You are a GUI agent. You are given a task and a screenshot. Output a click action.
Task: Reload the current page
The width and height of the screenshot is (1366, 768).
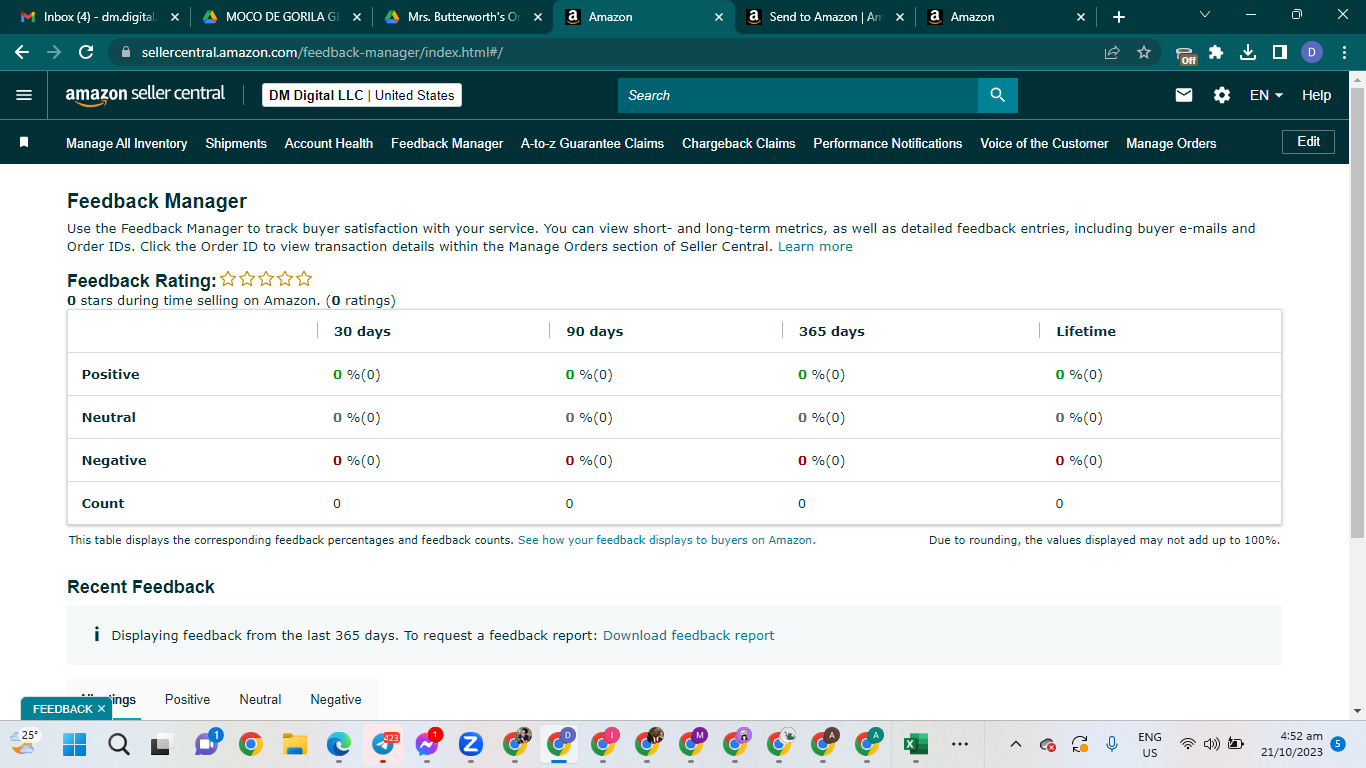[x=86, y=52]
